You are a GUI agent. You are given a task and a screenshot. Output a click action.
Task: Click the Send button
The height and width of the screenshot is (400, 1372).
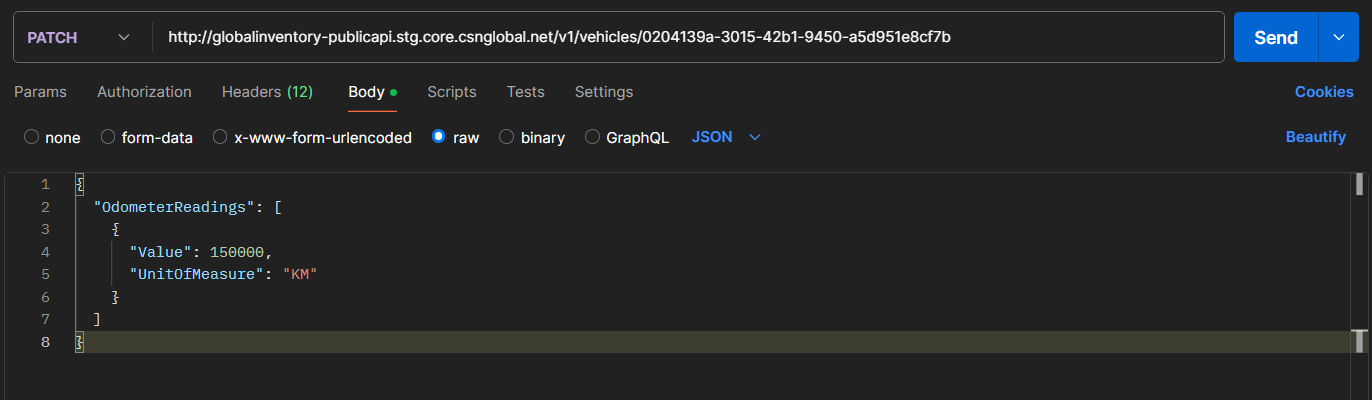tap(1276, 37)
